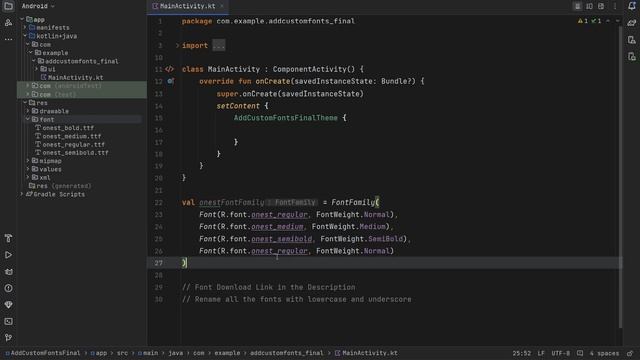Close the MainActivity.kt tab
The width and height of the screenshot is (640, 360).
tap(222, 6)
